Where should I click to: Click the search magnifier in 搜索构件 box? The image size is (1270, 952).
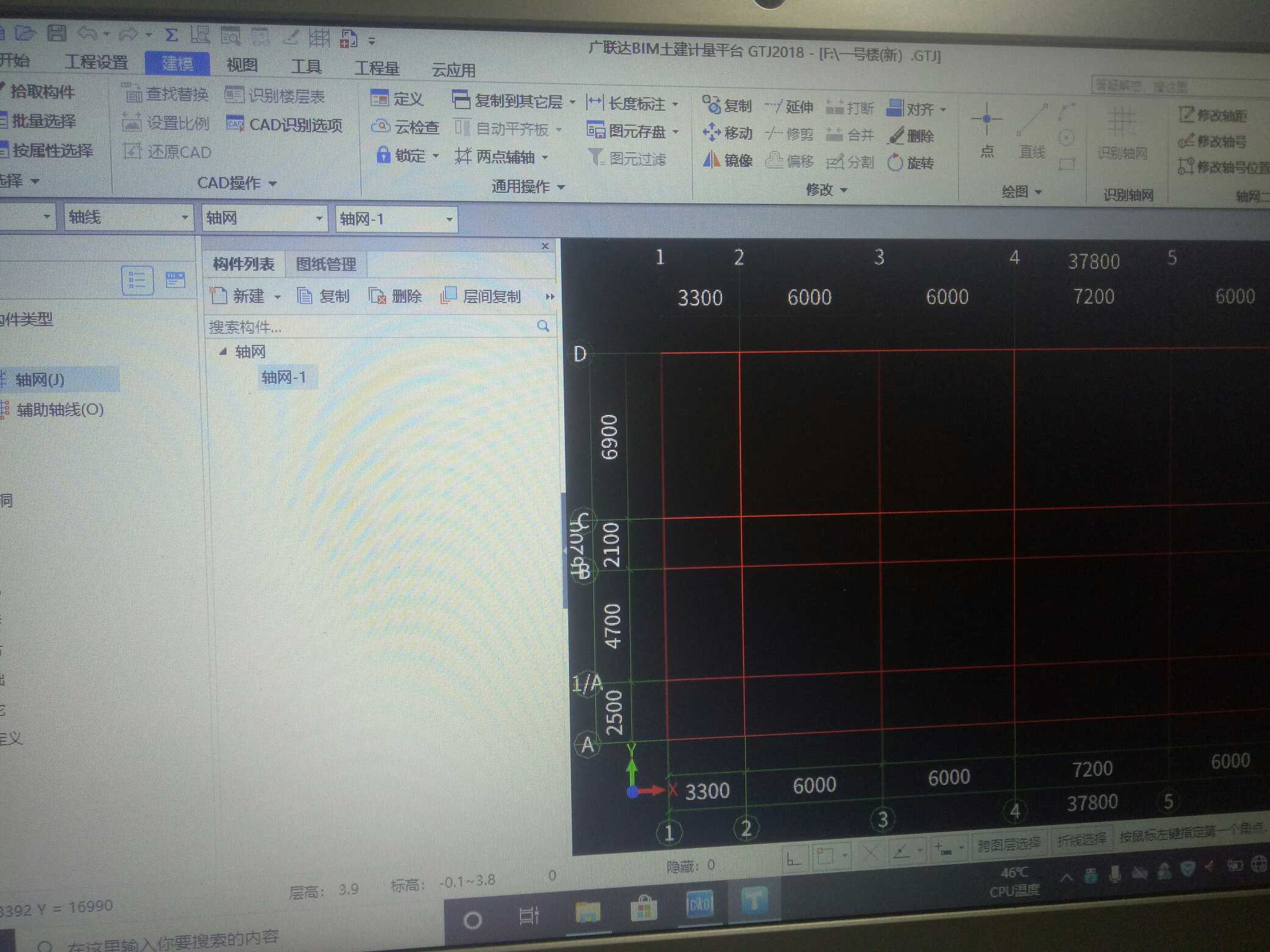point(543,326)
